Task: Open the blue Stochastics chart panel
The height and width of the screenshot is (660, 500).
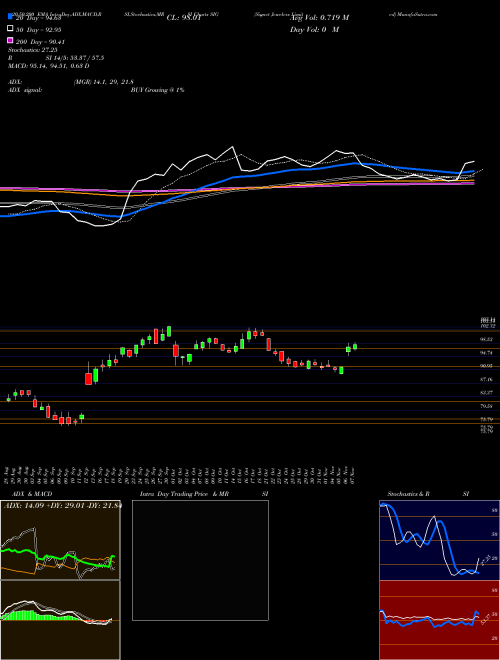Action: click(439, 540)
